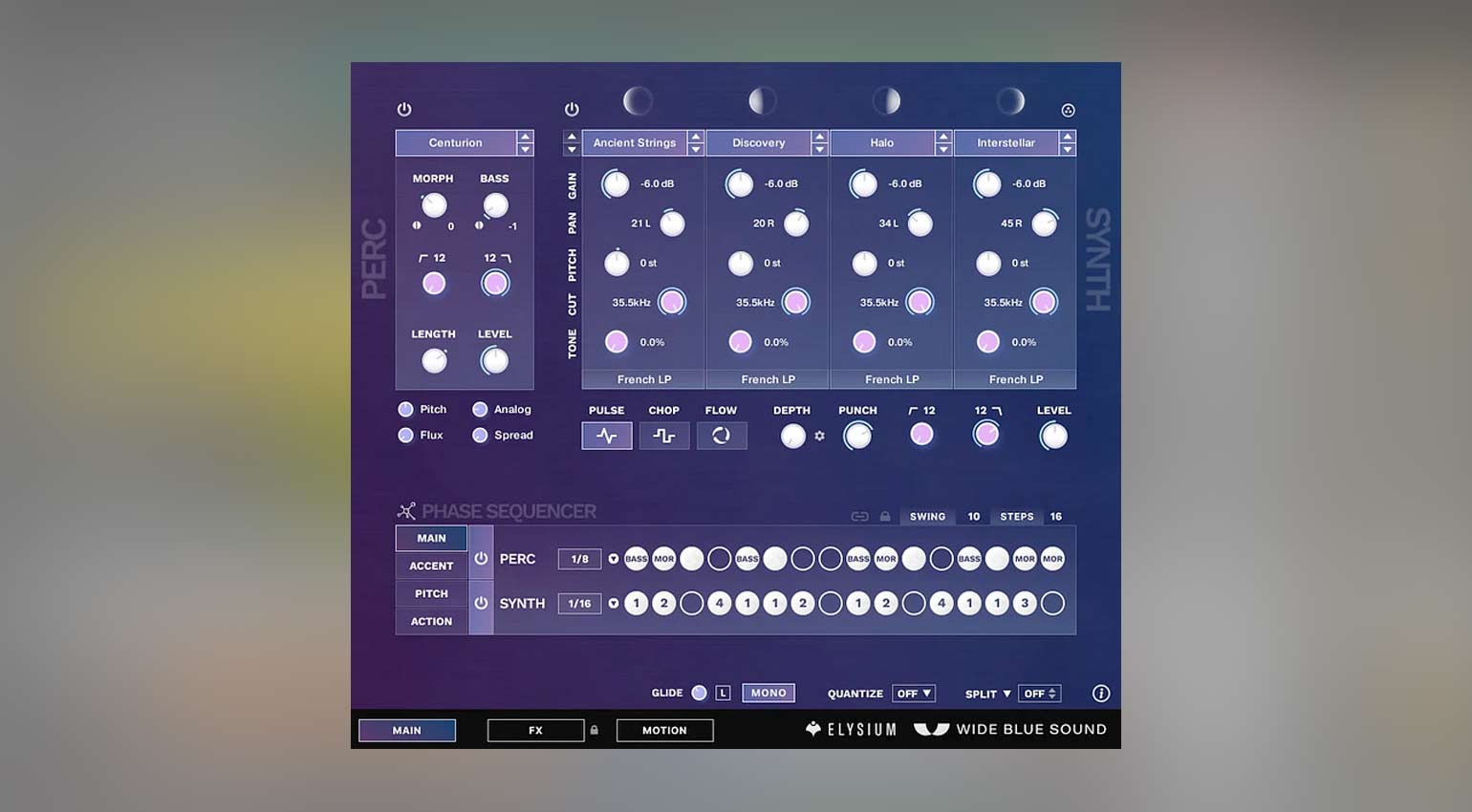
Task: Click the first BASS step in PERC row
Action: 637,559
